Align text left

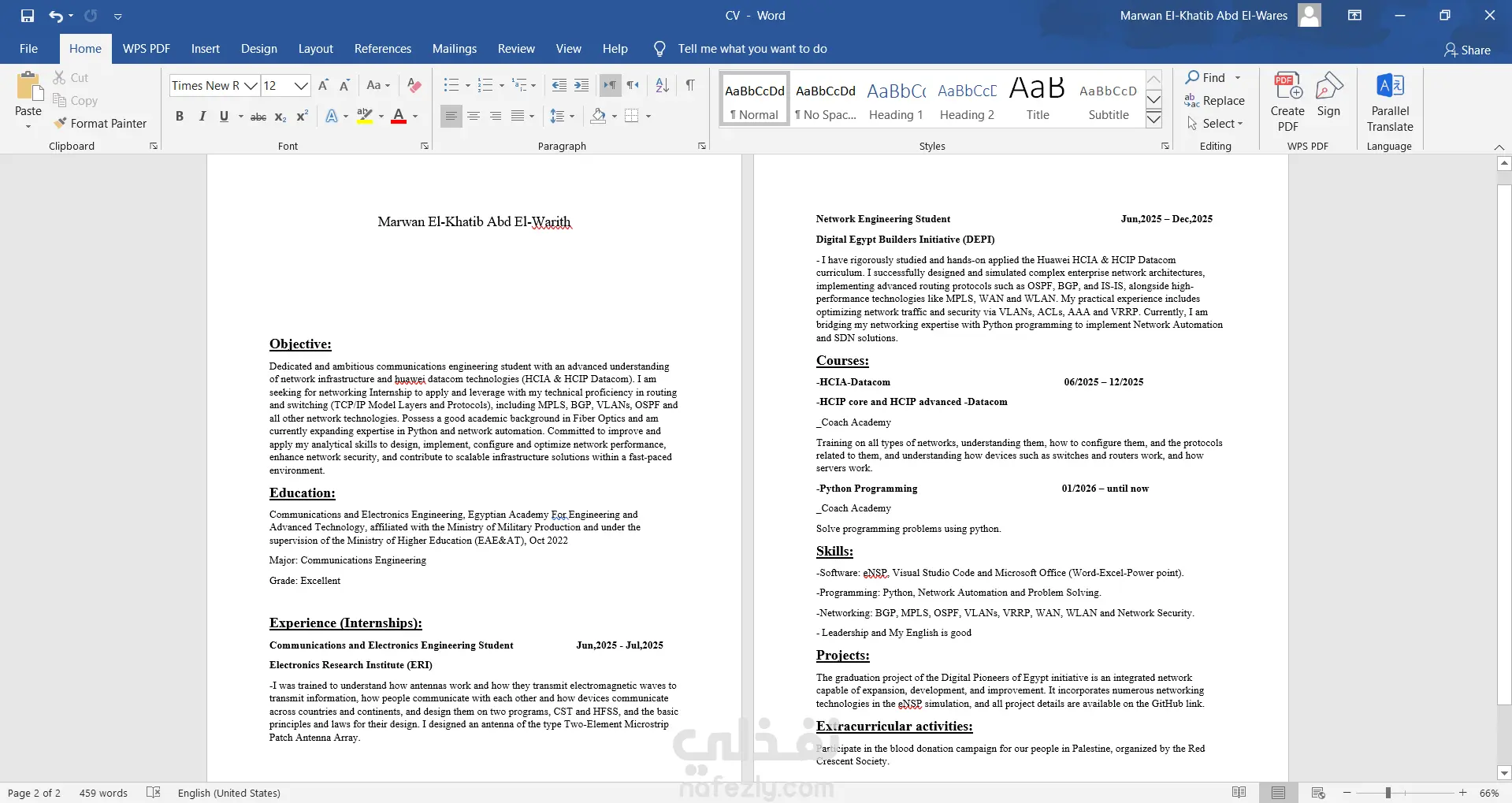point(451,117)
